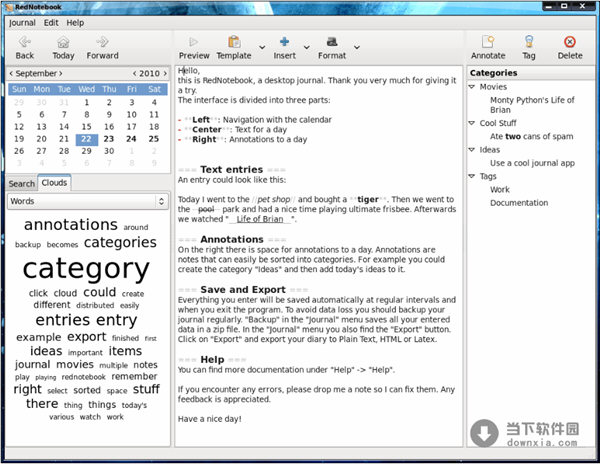Screen dimensions: 600x464
Task: Select September 24 in the calendar
Action: [x=131, y=139]
